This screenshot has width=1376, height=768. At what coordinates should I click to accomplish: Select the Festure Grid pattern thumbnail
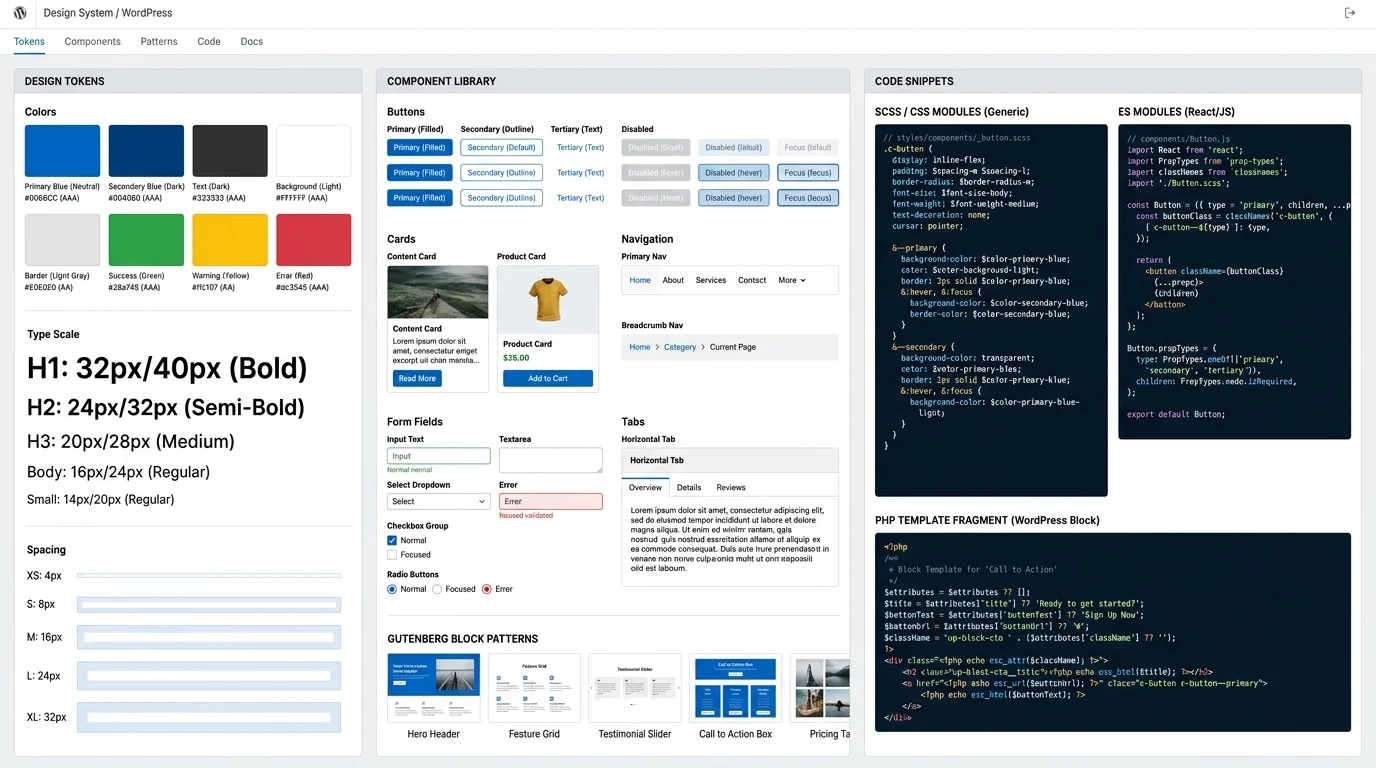[x=534, y=688]
